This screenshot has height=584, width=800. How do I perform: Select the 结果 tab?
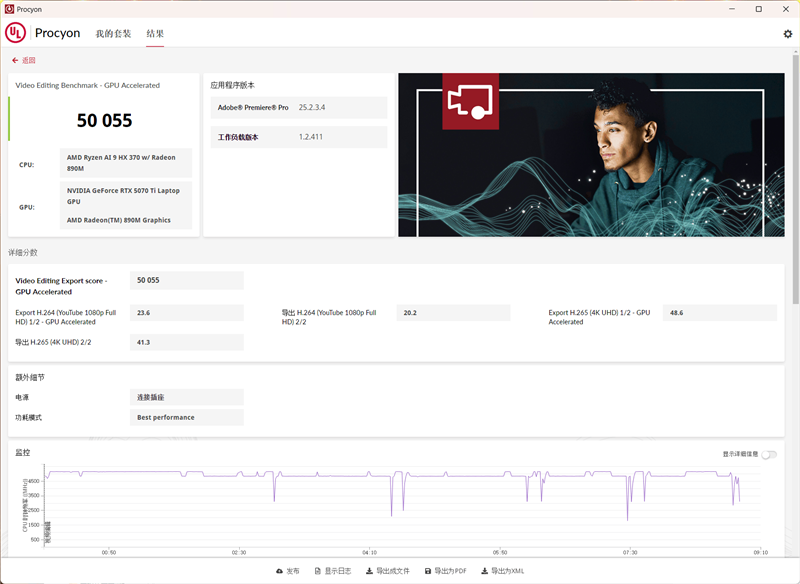coord(155,33)
